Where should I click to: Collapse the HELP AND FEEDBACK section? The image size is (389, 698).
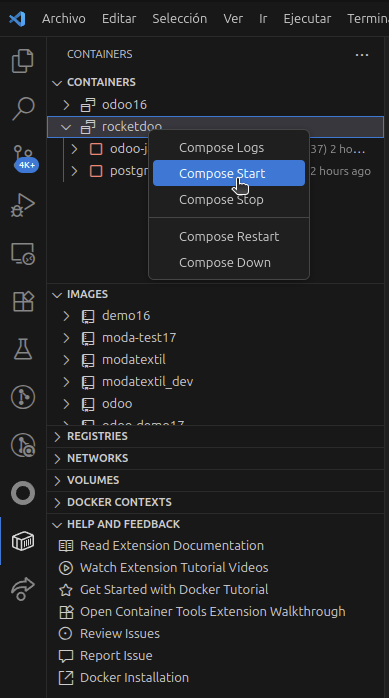click(x=57, y=524)
